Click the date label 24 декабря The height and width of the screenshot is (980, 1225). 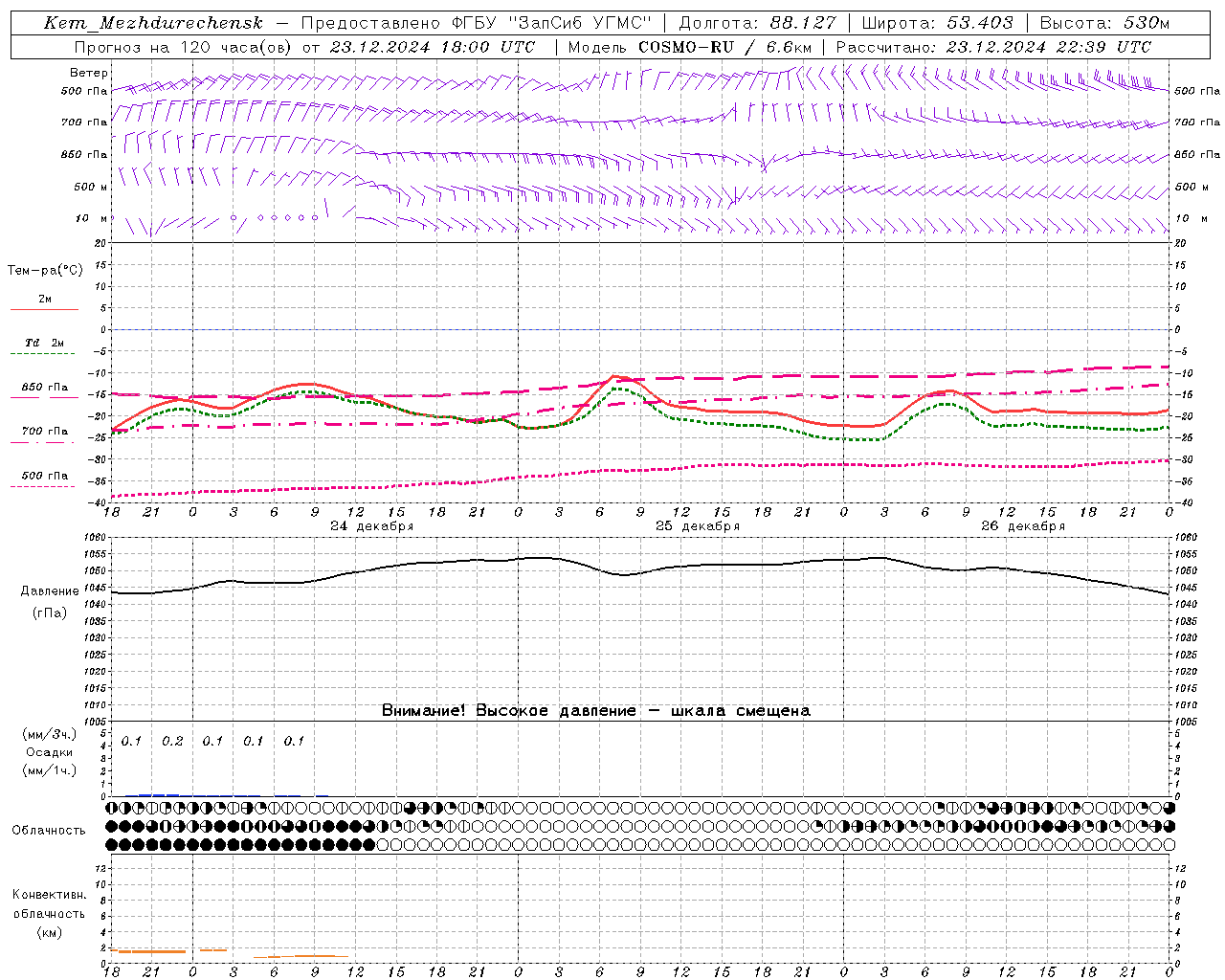(x=371, y=526)
